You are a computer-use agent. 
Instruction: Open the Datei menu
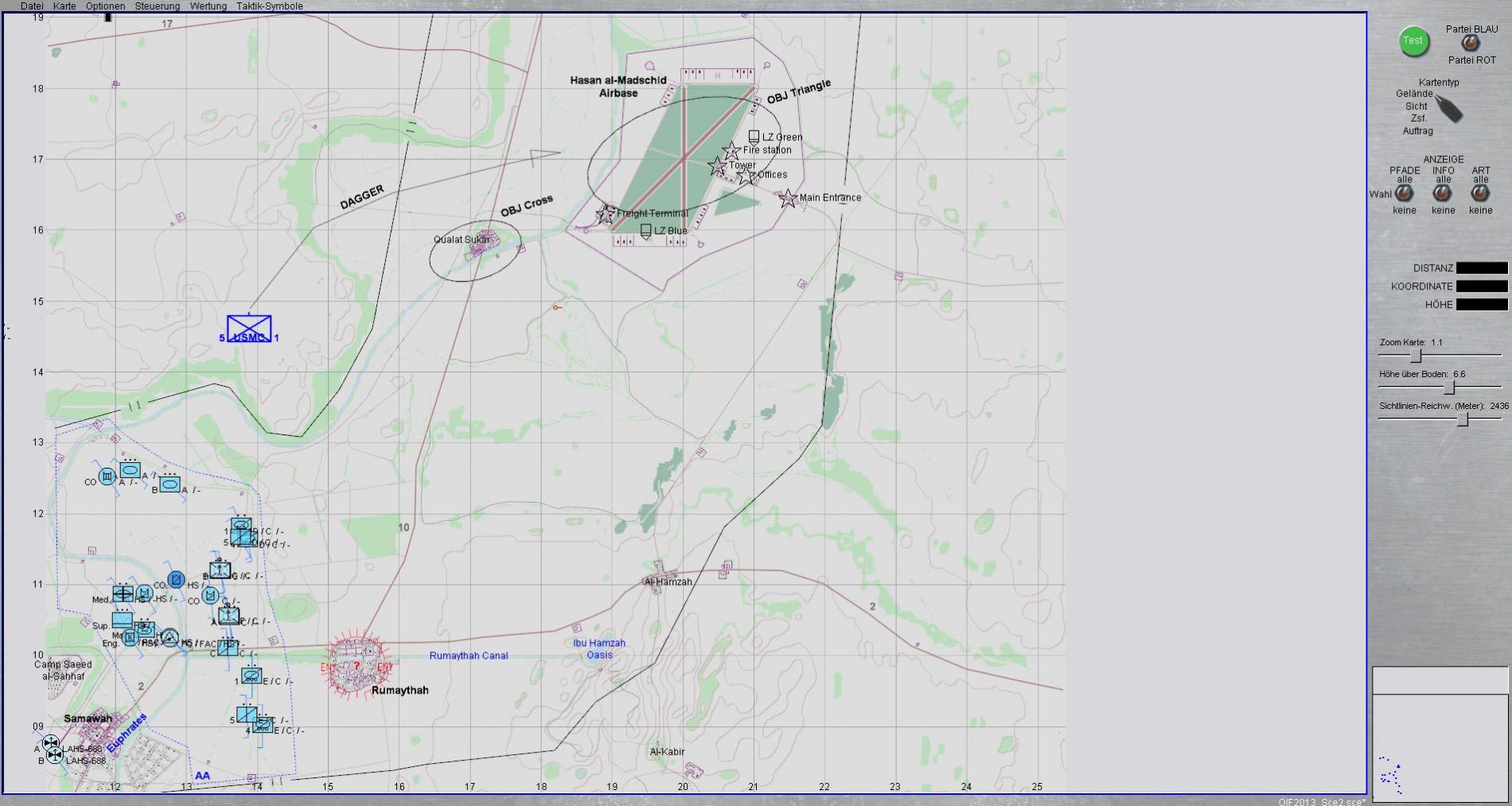click(x=32, y=6)
